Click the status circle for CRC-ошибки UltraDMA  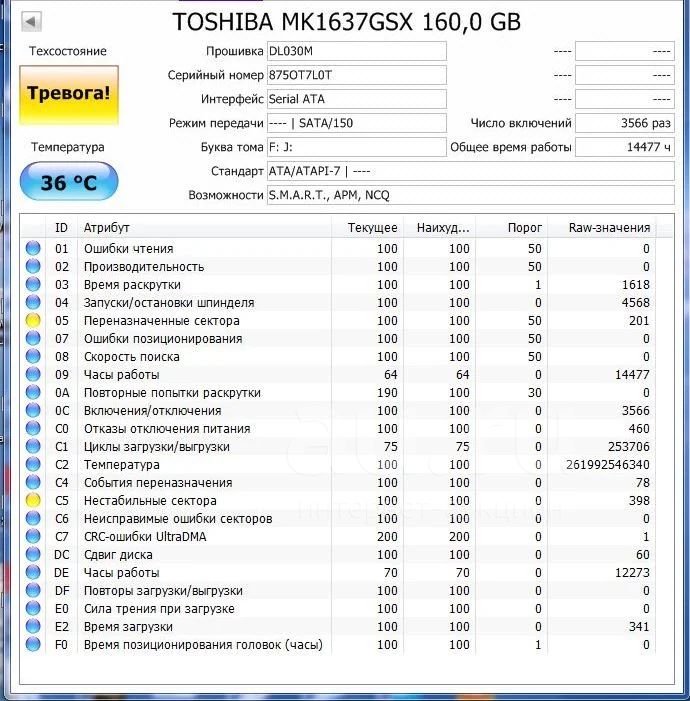33,536
